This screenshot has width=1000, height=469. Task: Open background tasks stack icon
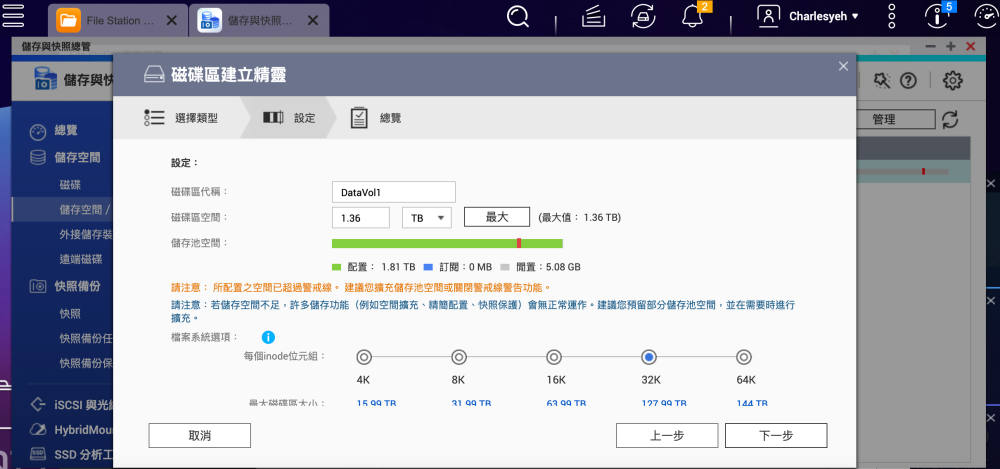(x=594, y=16)
